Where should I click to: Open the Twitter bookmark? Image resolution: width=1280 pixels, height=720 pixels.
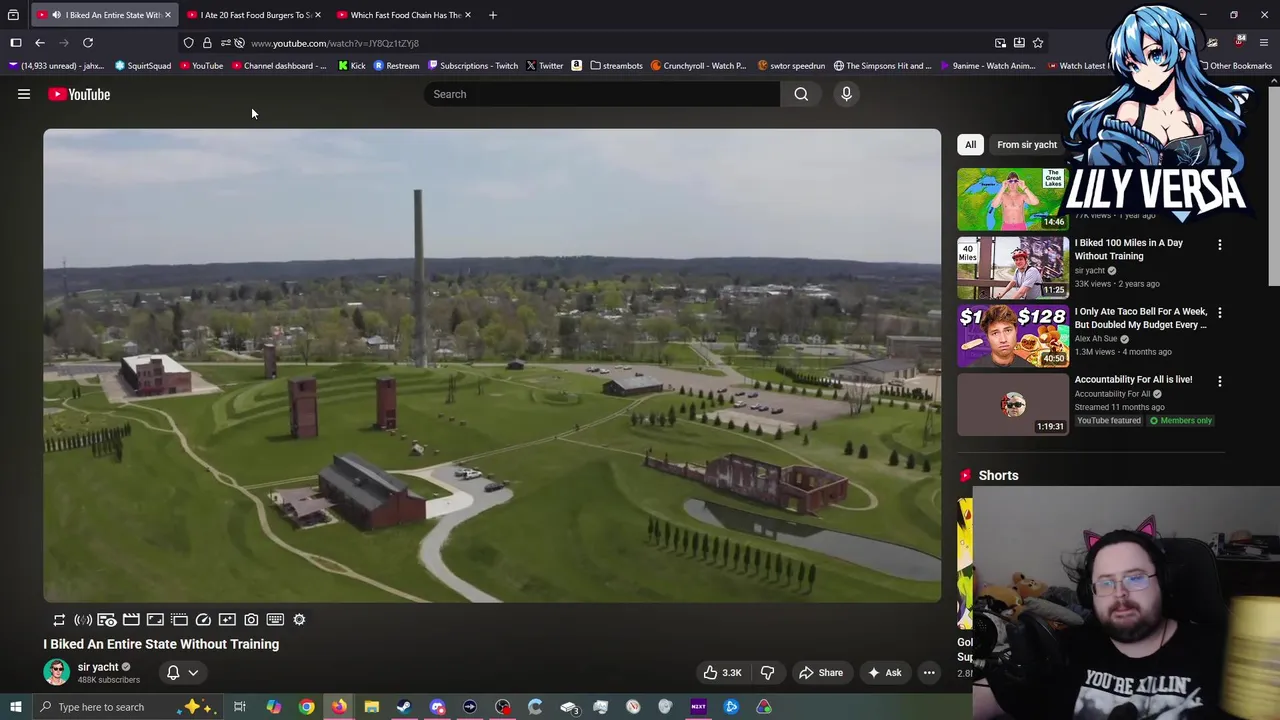coord(545,66)
